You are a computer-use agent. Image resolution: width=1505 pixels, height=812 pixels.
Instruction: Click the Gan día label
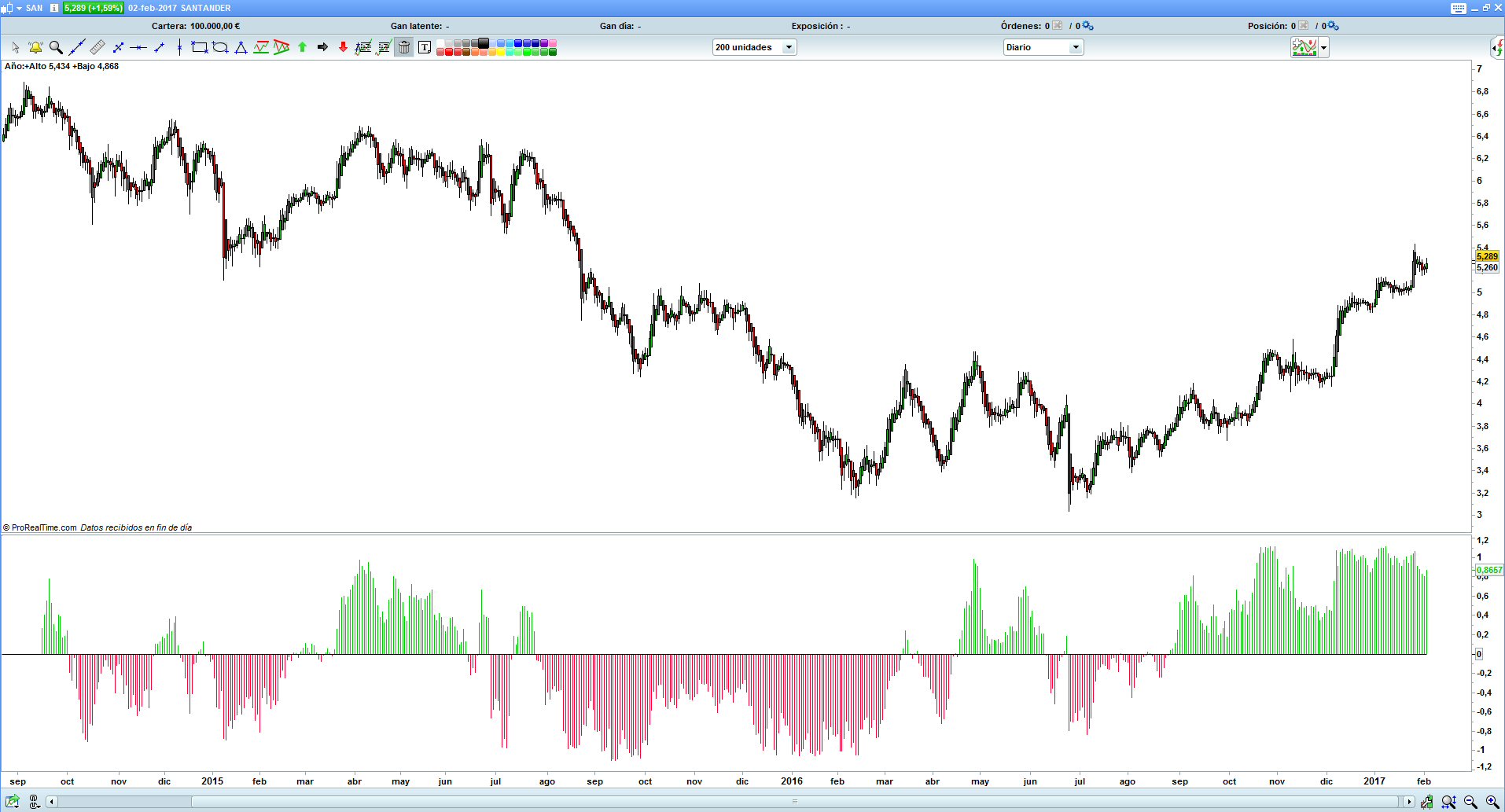tap(616, 26)
